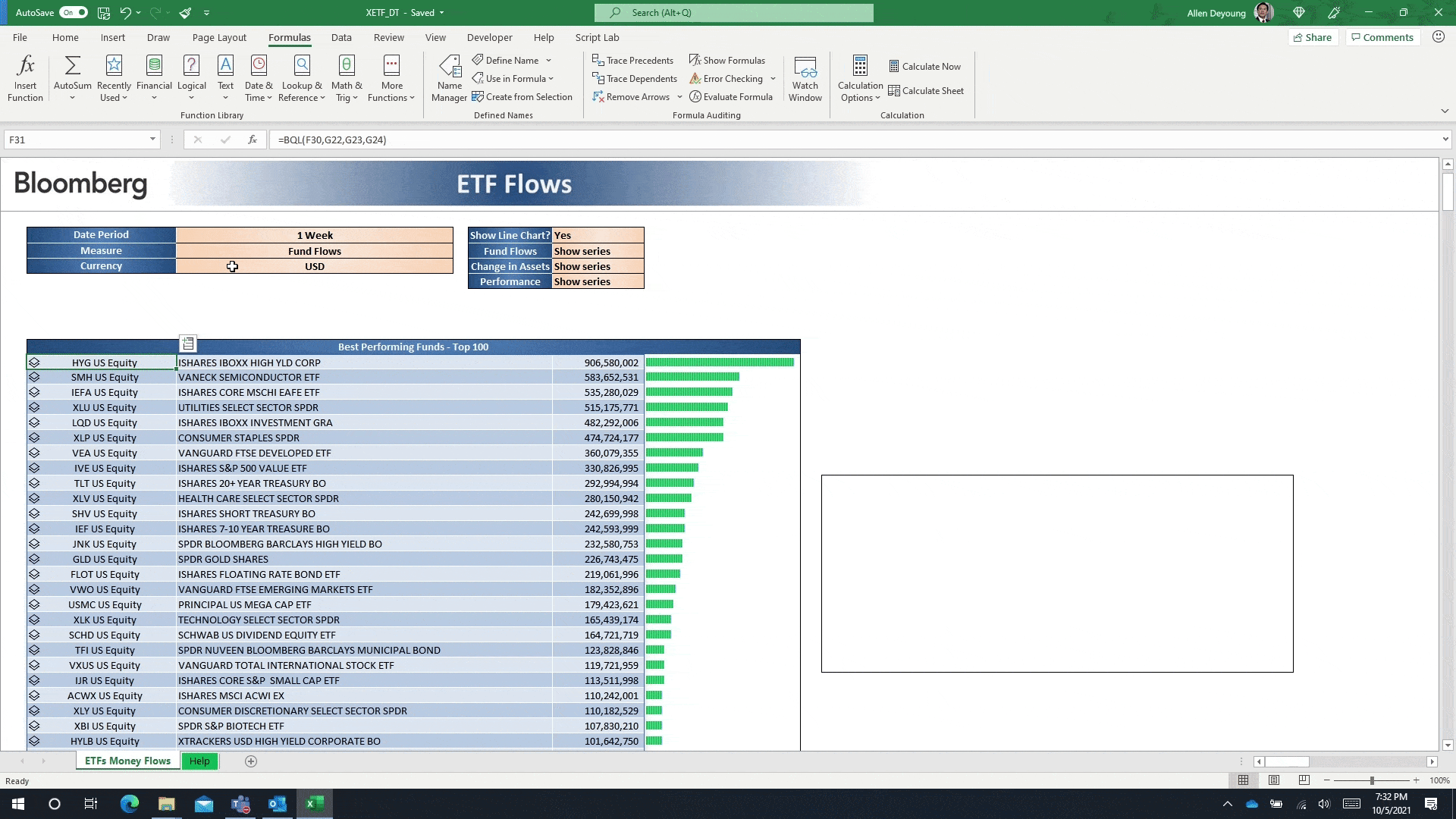This screenshot has width=1456, height=819.
Task: Select the ETFs Money Flows tab
Action: click(127, 761)
